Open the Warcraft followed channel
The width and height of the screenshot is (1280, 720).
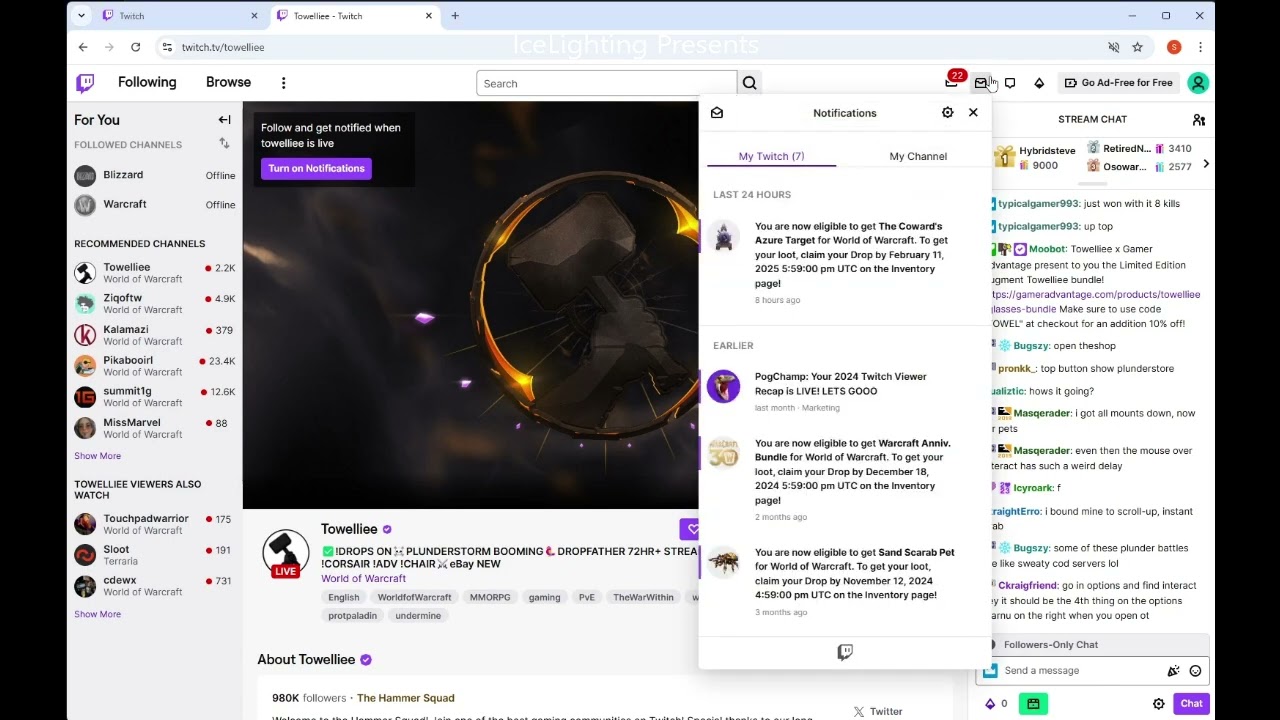(155, 204)
